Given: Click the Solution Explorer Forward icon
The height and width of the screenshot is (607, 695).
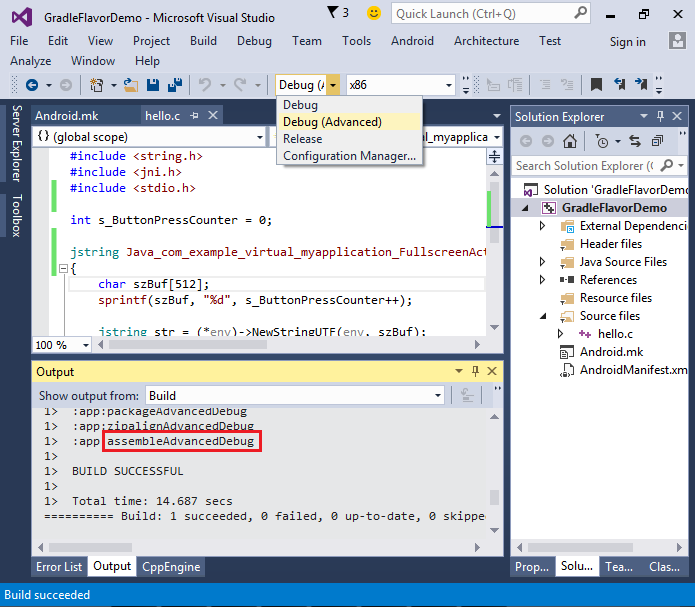Looking at the screenshot, I should coord(548,141).
